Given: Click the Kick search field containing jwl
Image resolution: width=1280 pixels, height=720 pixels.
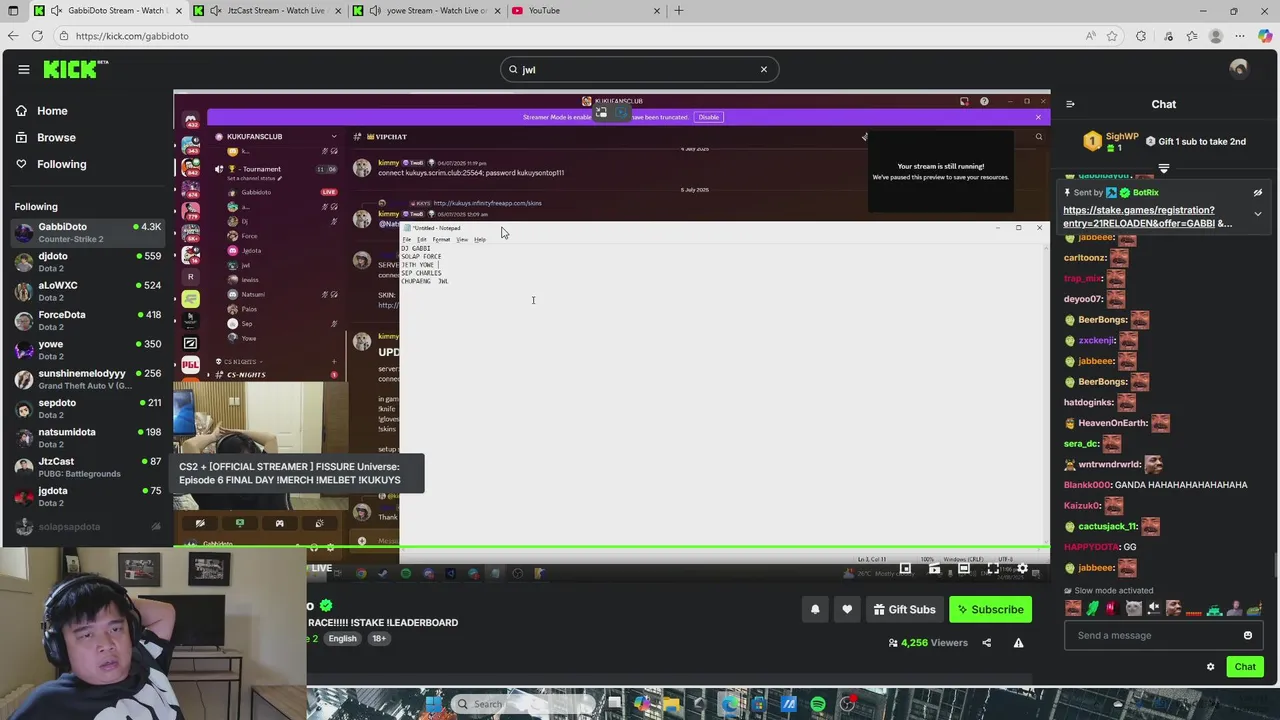Looking at the screenshot, I should (640, 69).
